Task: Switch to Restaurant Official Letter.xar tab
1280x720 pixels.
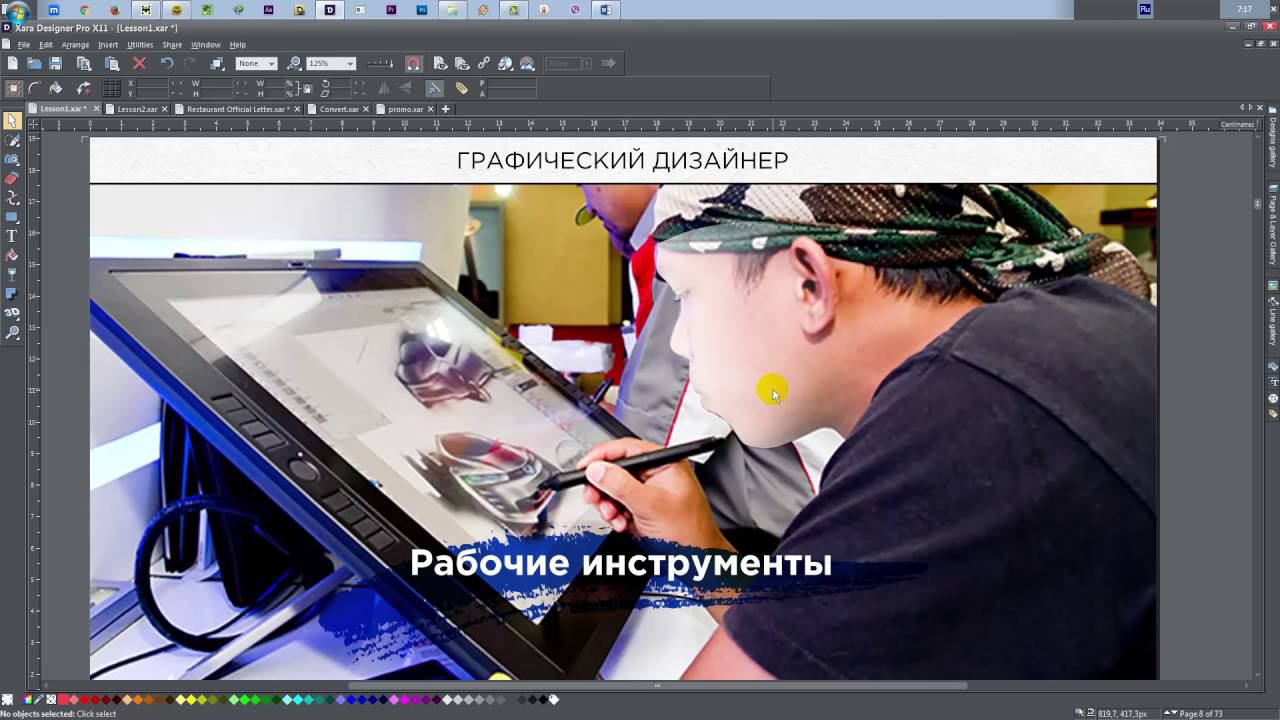Action: pos(239,109)
